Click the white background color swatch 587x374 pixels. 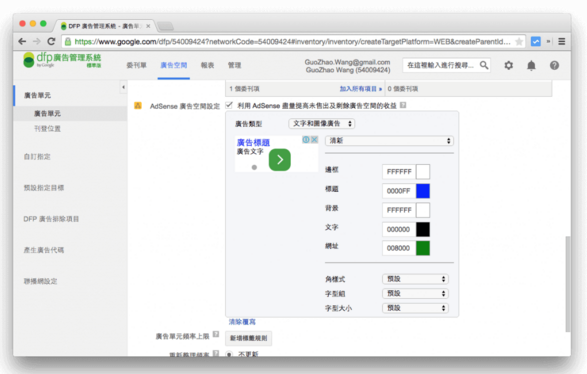pos(423,210)
